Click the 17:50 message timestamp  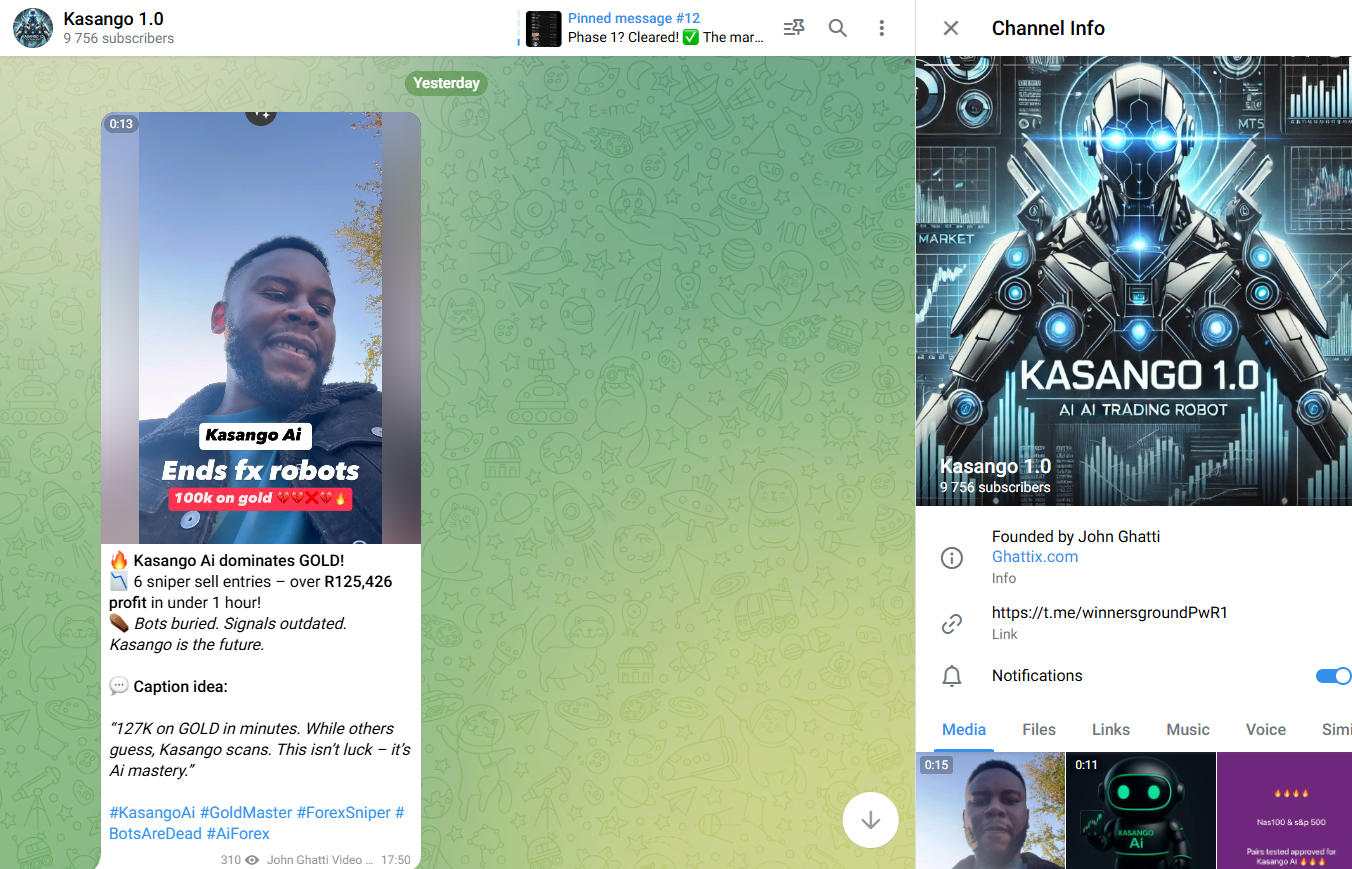(396, 860)
